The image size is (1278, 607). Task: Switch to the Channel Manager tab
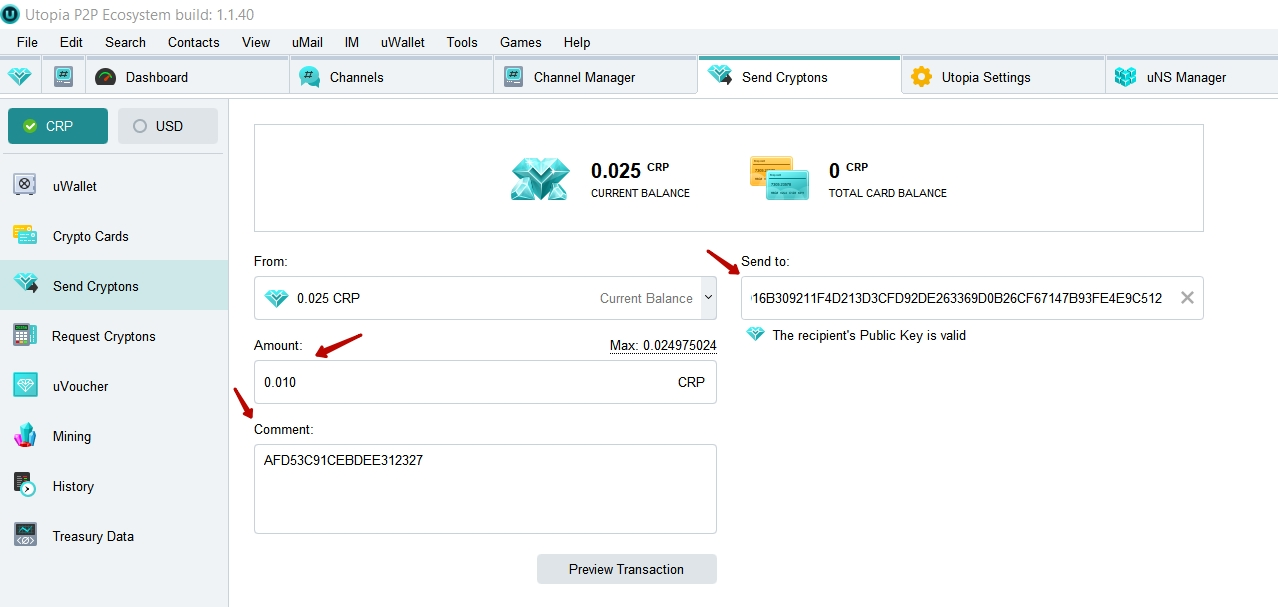(x=596, y=77)
